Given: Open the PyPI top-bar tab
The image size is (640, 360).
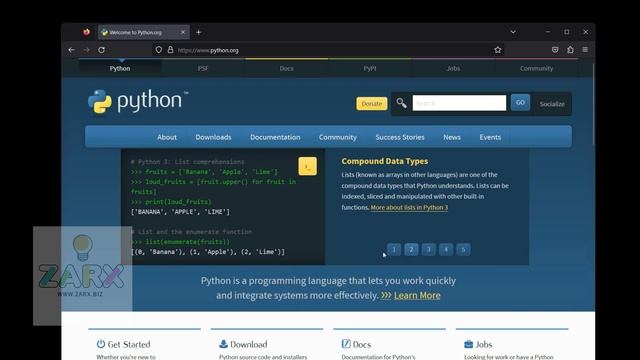Looking at the screenshot, I should pyautogui.click(x=370, y=68).
